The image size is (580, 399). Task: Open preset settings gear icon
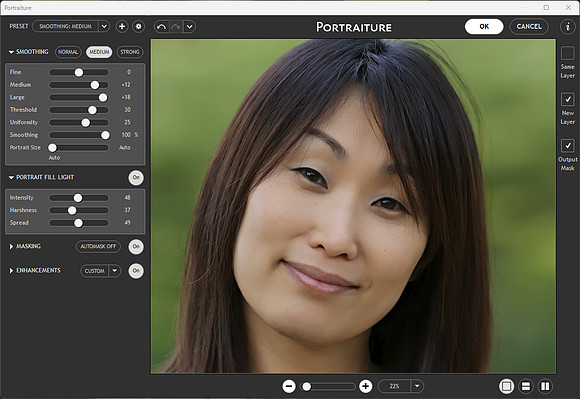(138, 27)
